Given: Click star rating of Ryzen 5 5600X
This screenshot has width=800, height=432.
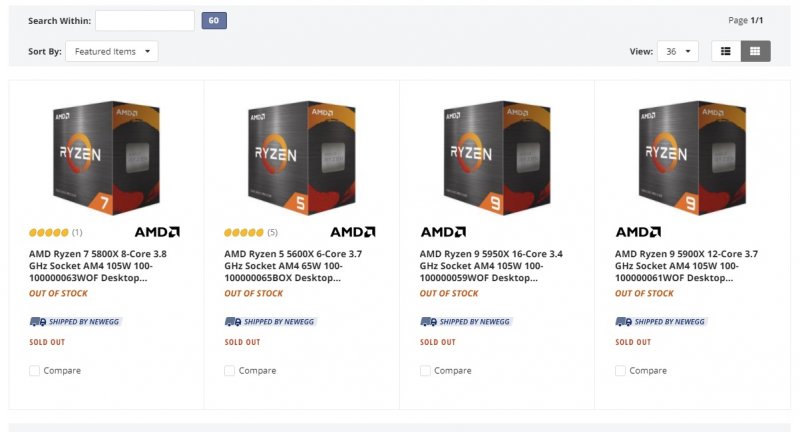Looking at the screenshot, I should pyautogui.click(x=244, y=232).
